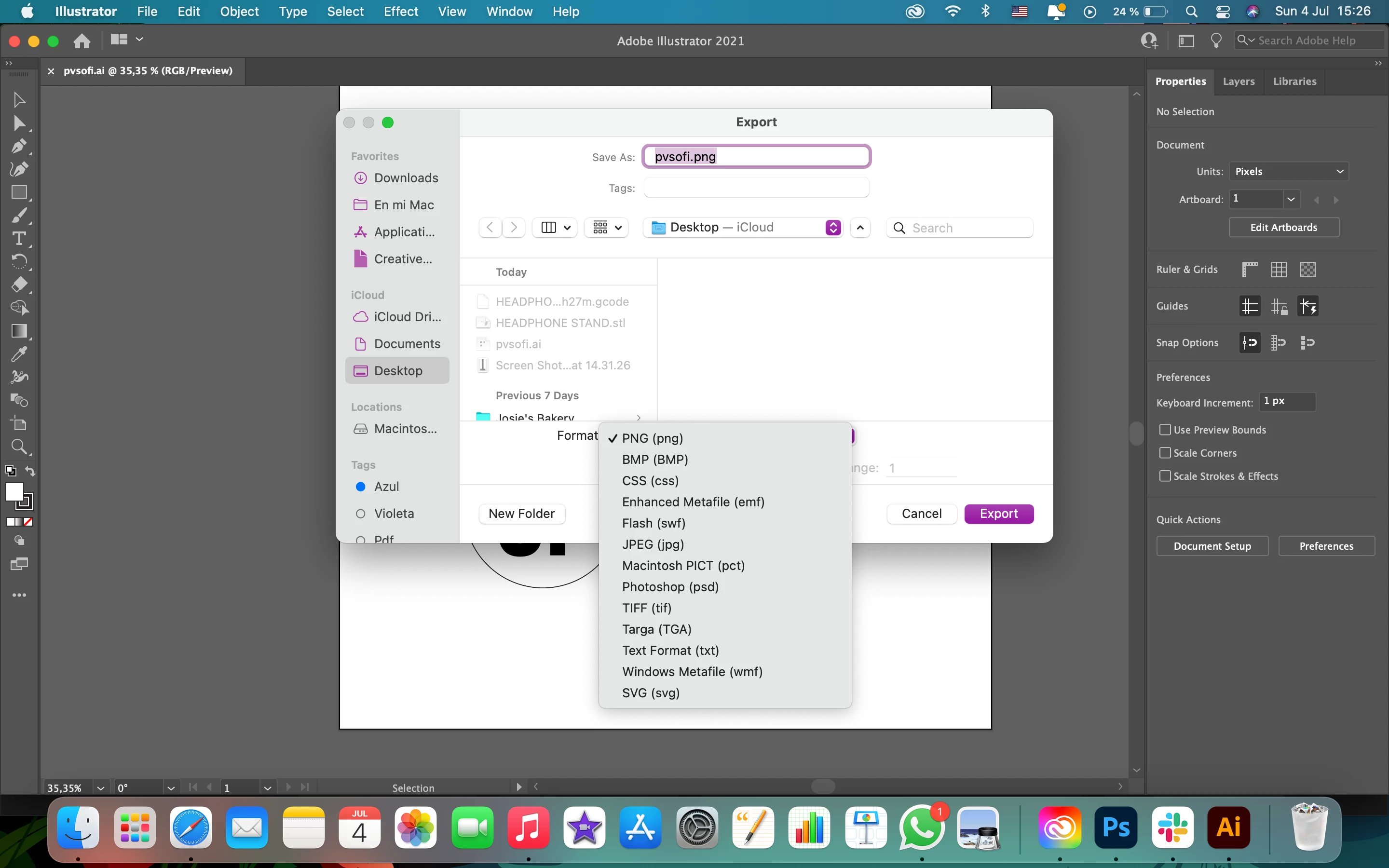Open the Desktop — iCloud location dropdown

click(x=744, y=227)
